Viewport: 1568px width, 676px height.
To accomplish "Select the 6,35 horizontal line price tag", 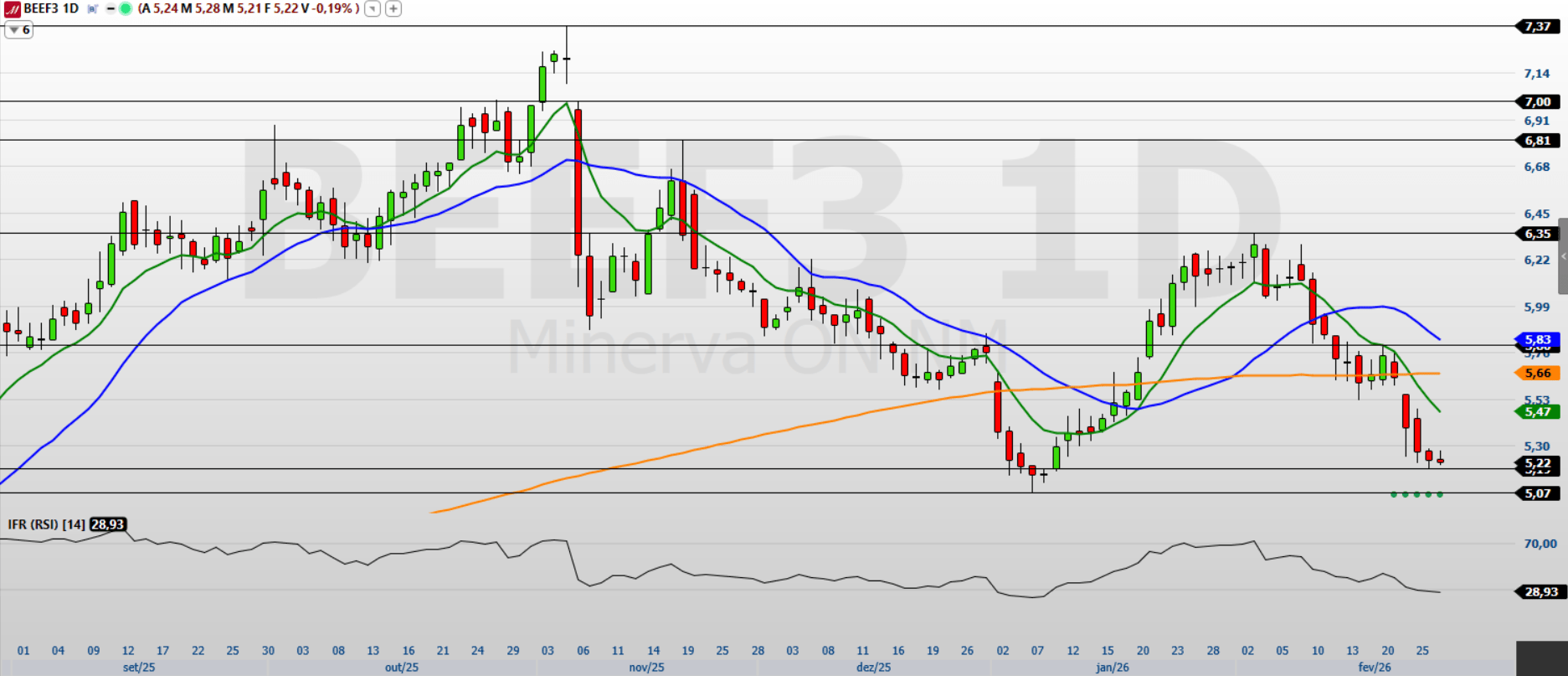I will coord(1538,234).
